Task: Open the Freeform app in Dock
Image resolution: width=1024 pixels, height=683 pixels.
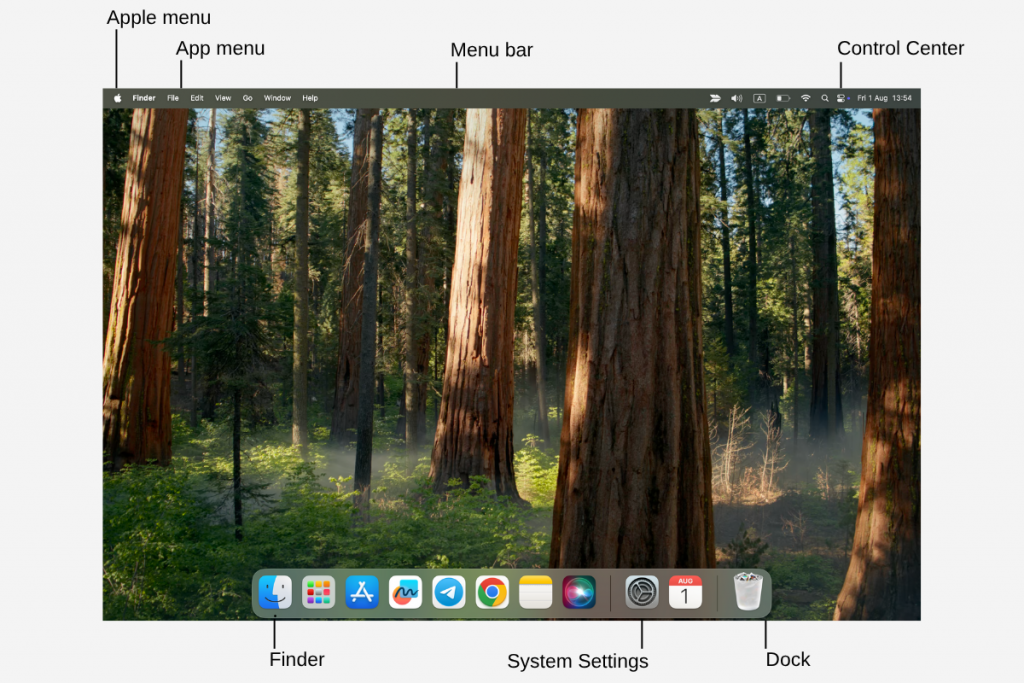Action: coord(405,592)
